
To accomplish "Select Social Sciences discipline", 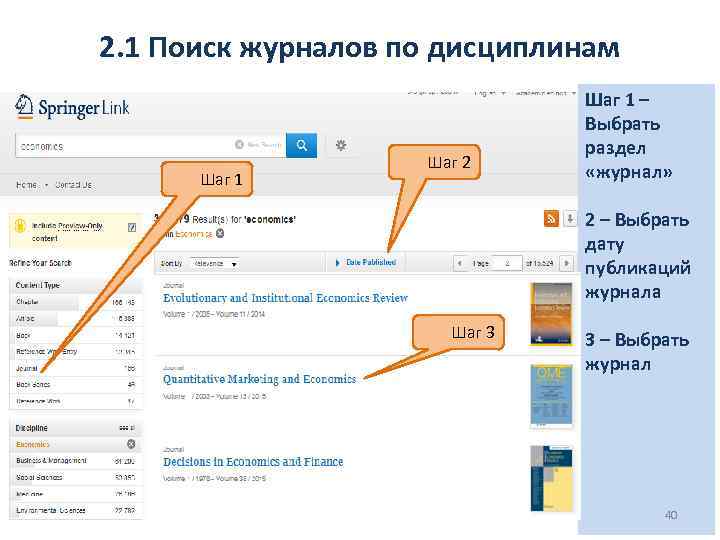I will (x=75, y=478).
